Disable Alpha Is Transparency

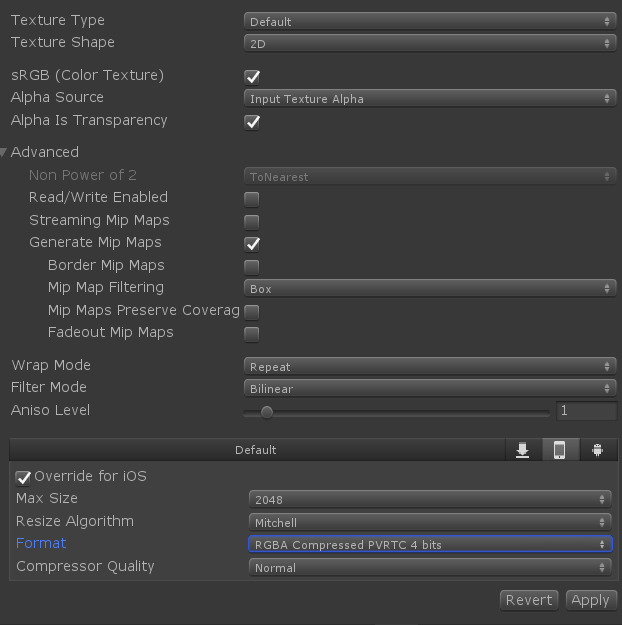coord(252,121)
